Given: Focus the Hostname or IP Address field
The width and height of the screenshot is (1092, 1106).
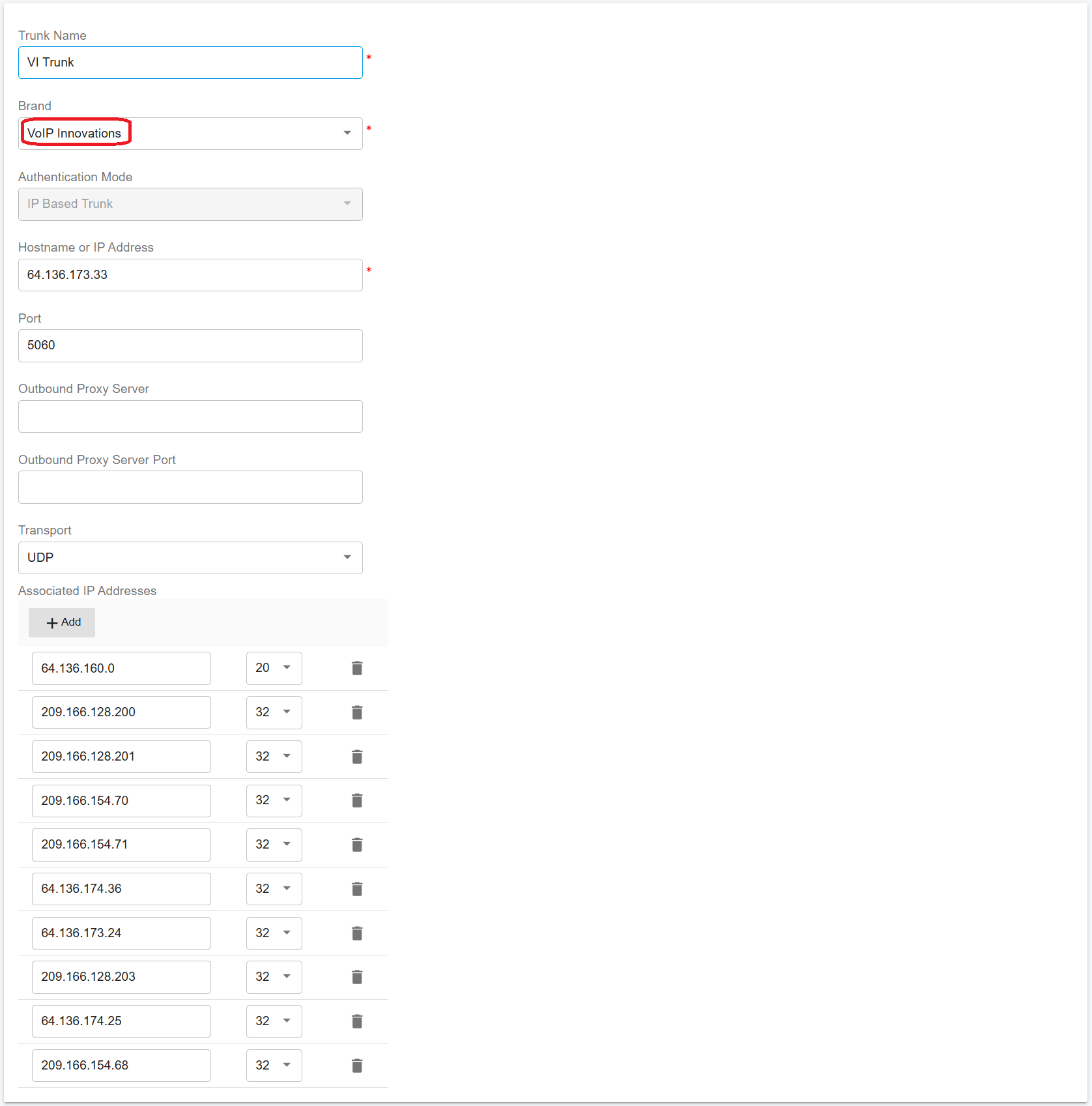Looking at the screenshot, I should coord(190,275).
